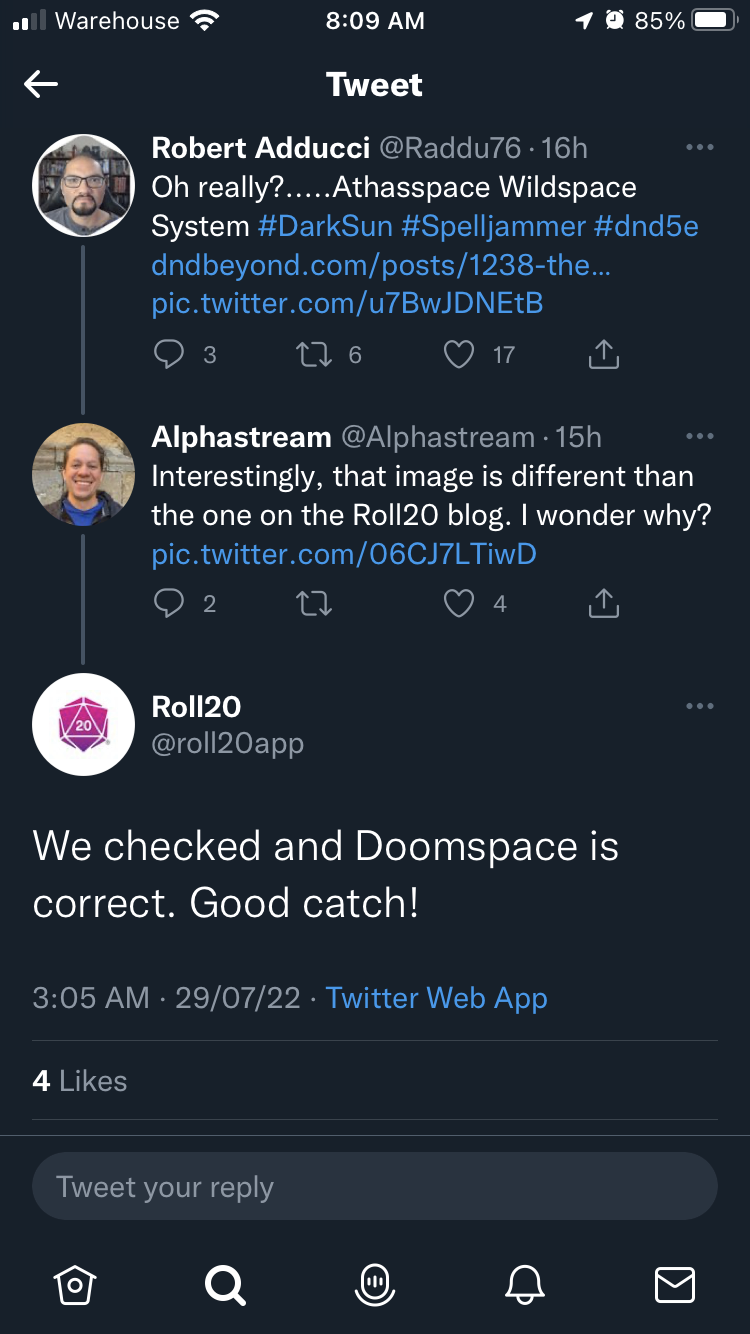Reply to Alphastream's tweet
The height and width of the screenshot is (1334, 750).
170,603
